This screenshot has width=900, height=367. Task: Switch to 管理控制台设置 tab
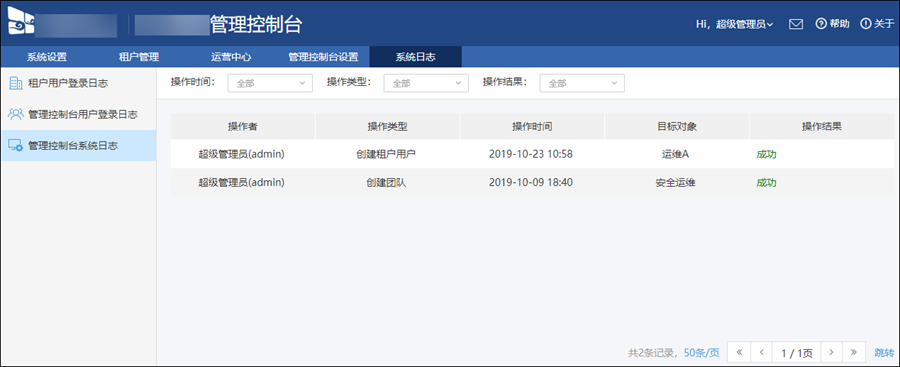click(323, 57)
